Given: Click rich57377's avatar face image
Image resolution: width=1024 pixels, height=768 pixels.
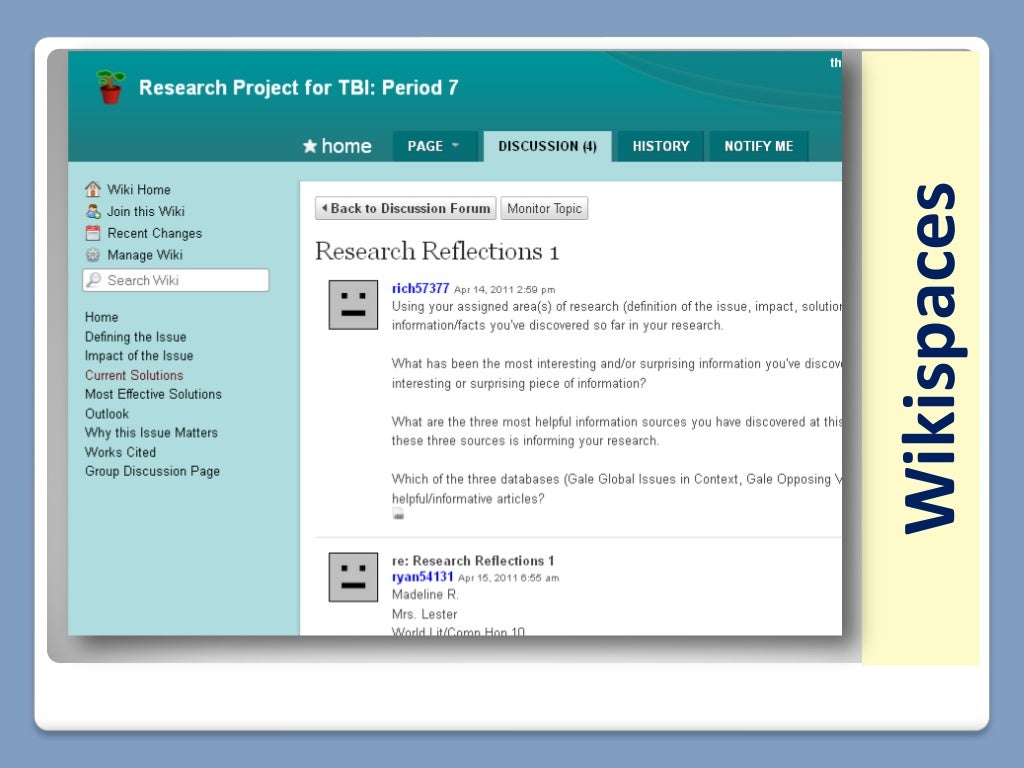Looking at the screenshot, I should [x=353, y=305].
